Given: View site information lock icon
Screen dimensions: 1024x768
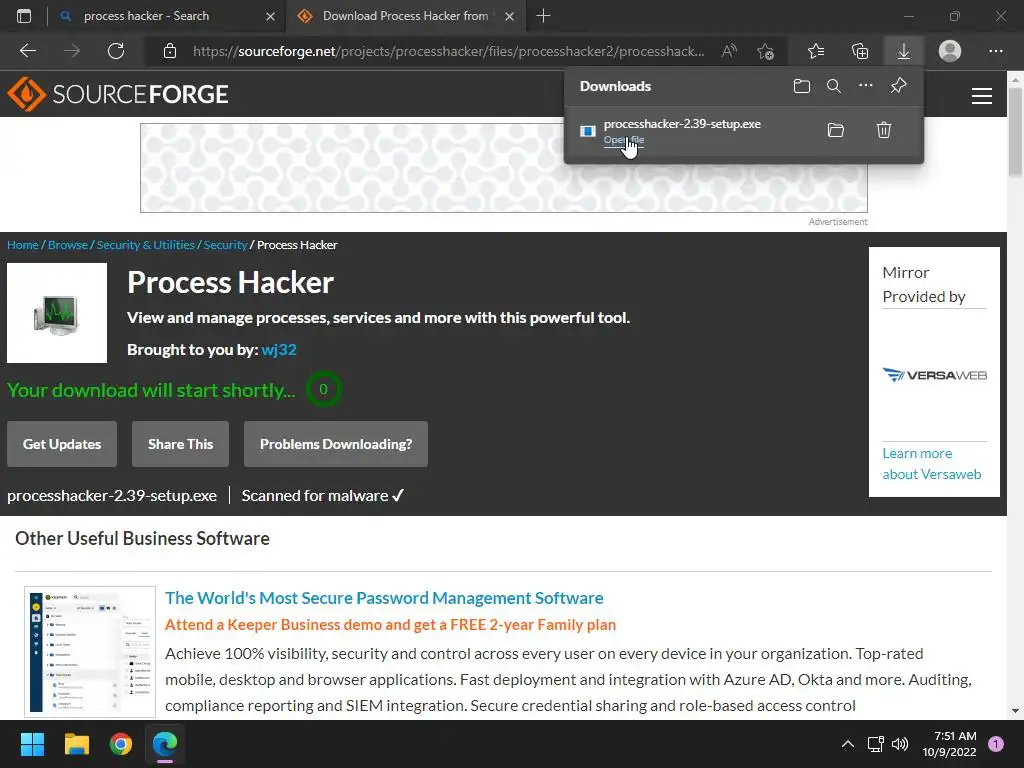Looking at the screenshot, I should [170, 51].
